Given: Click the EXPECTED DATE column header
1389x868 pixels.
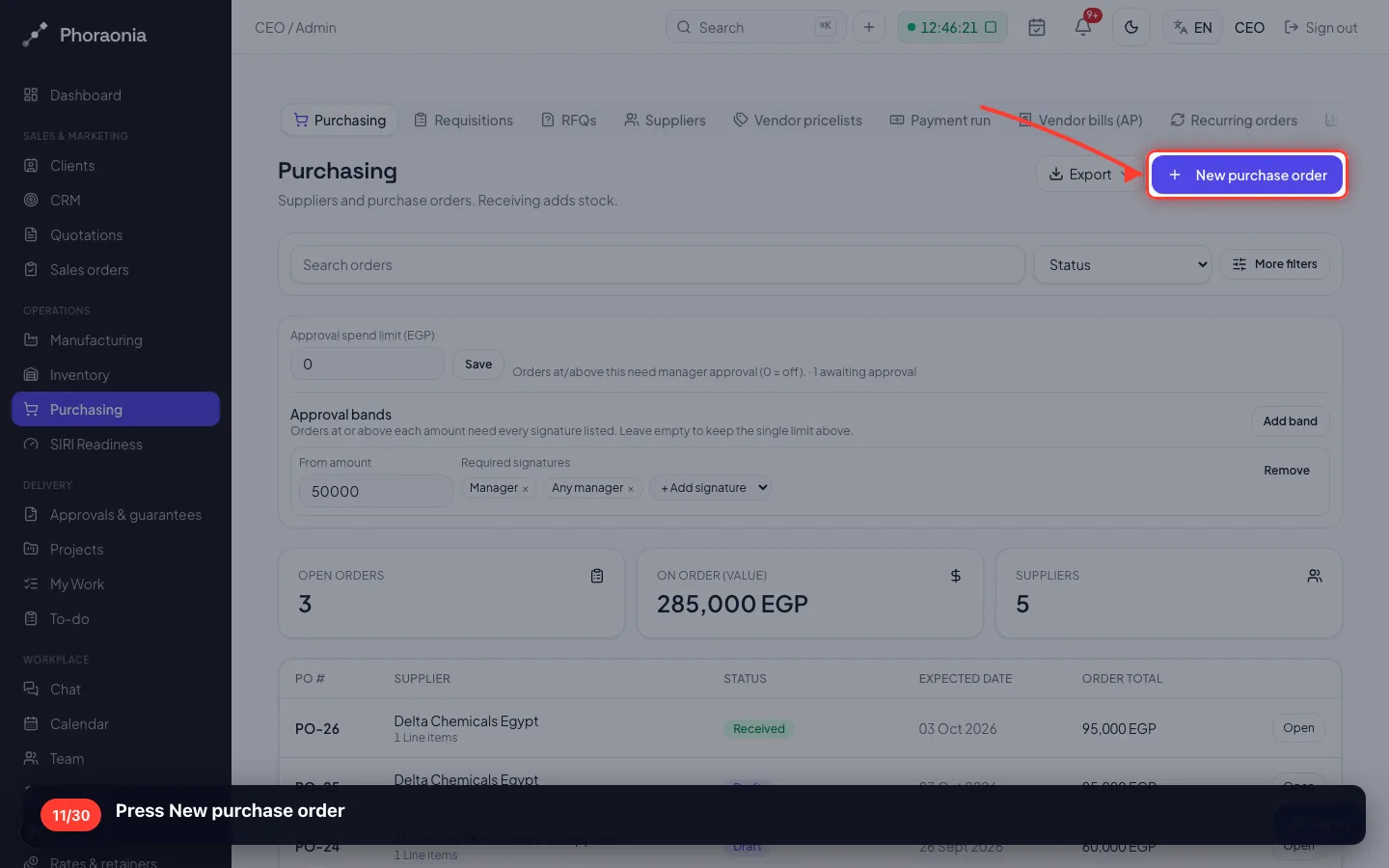Looking at the screenshot, I should [x=966, y=679].
